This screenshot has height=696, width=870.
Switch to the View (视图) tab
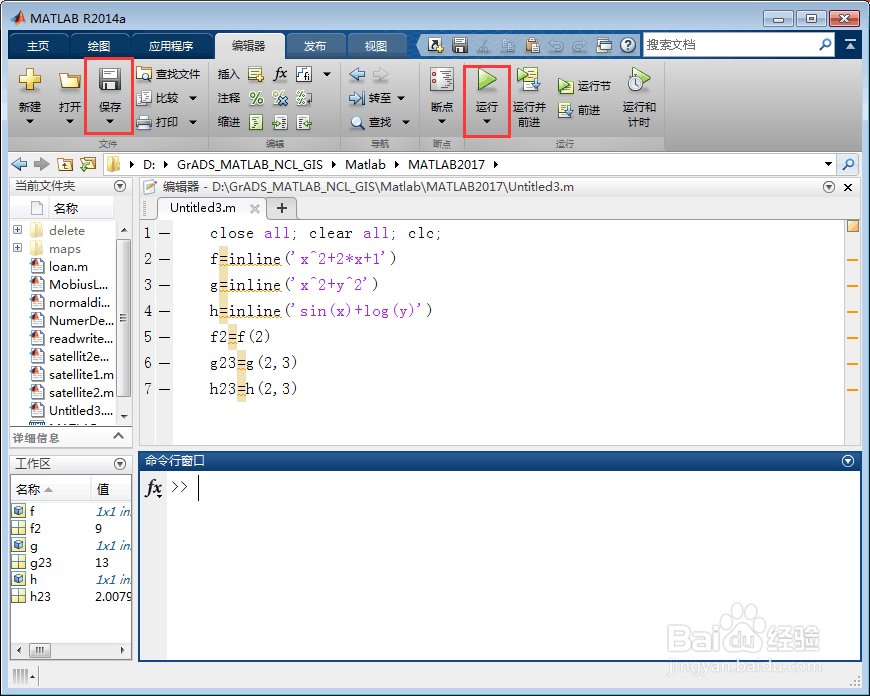(x=376, y=46)
